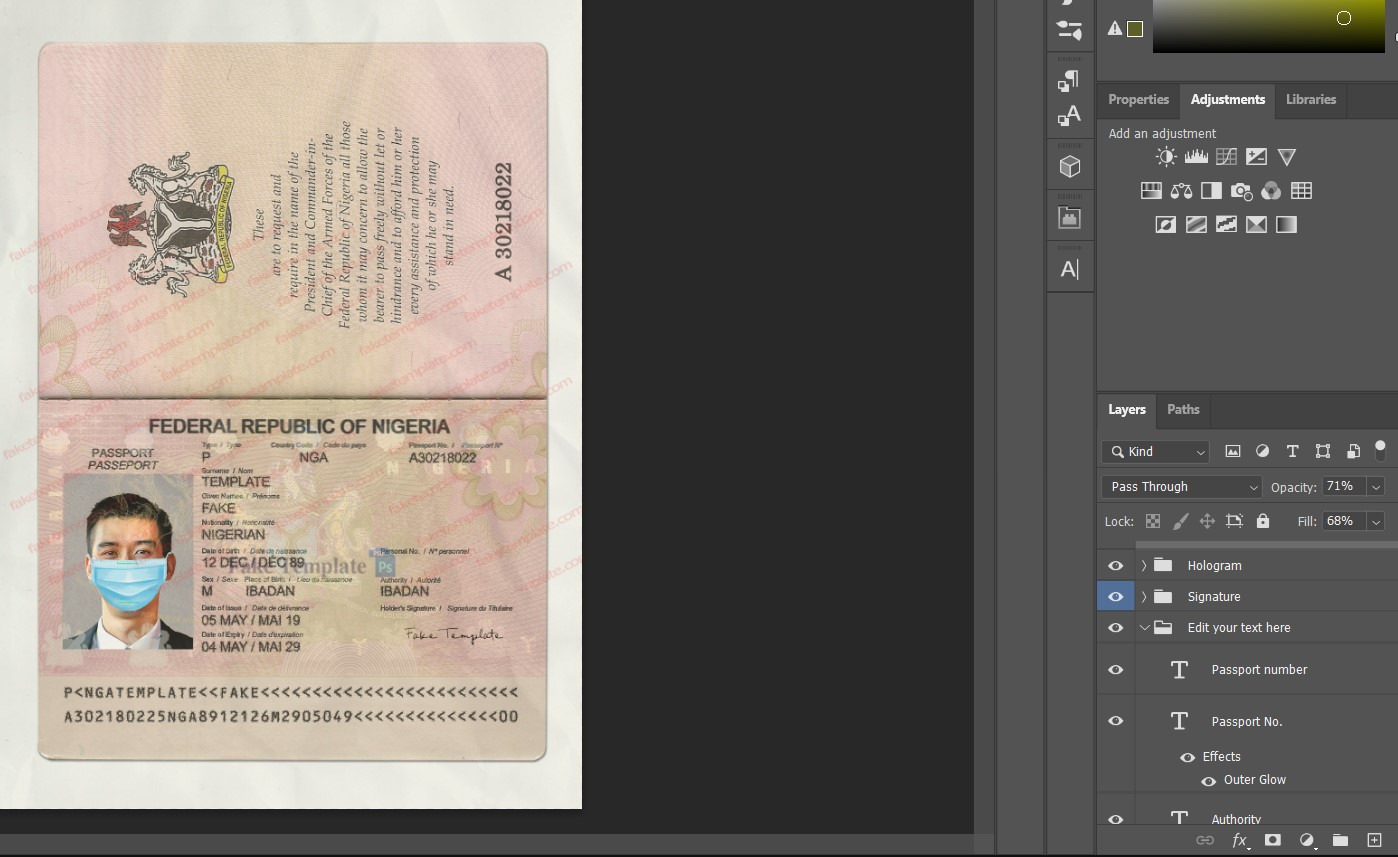Click Outer Glow under Passport No effects
1398x857 pixels.
click(1255, 779)
